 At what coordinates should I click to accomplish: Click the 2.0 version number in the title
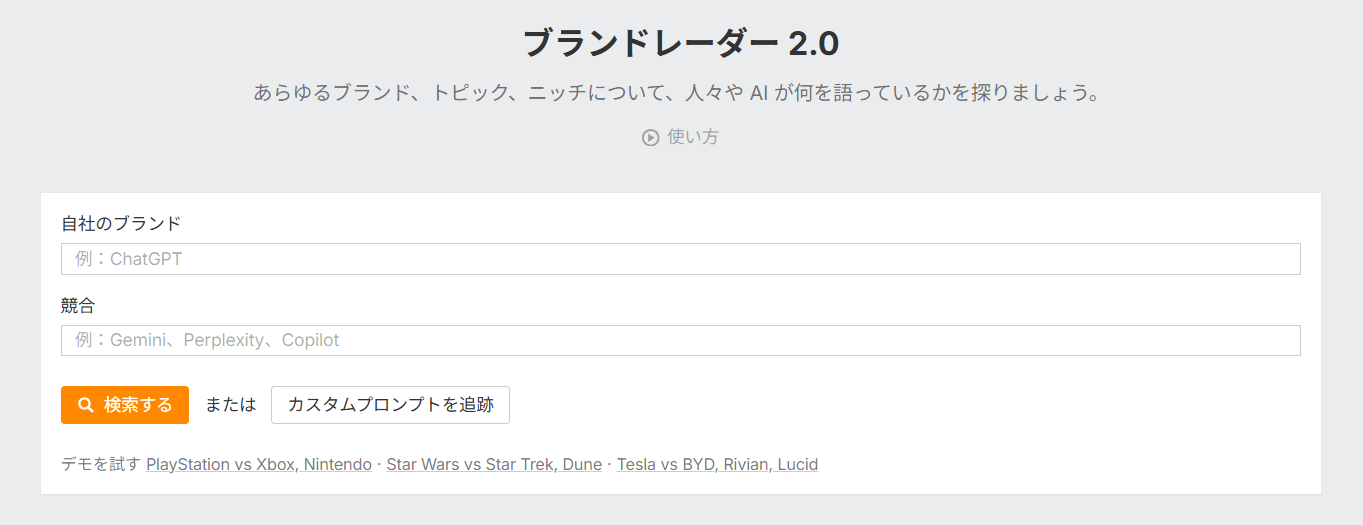click(813, 44)
